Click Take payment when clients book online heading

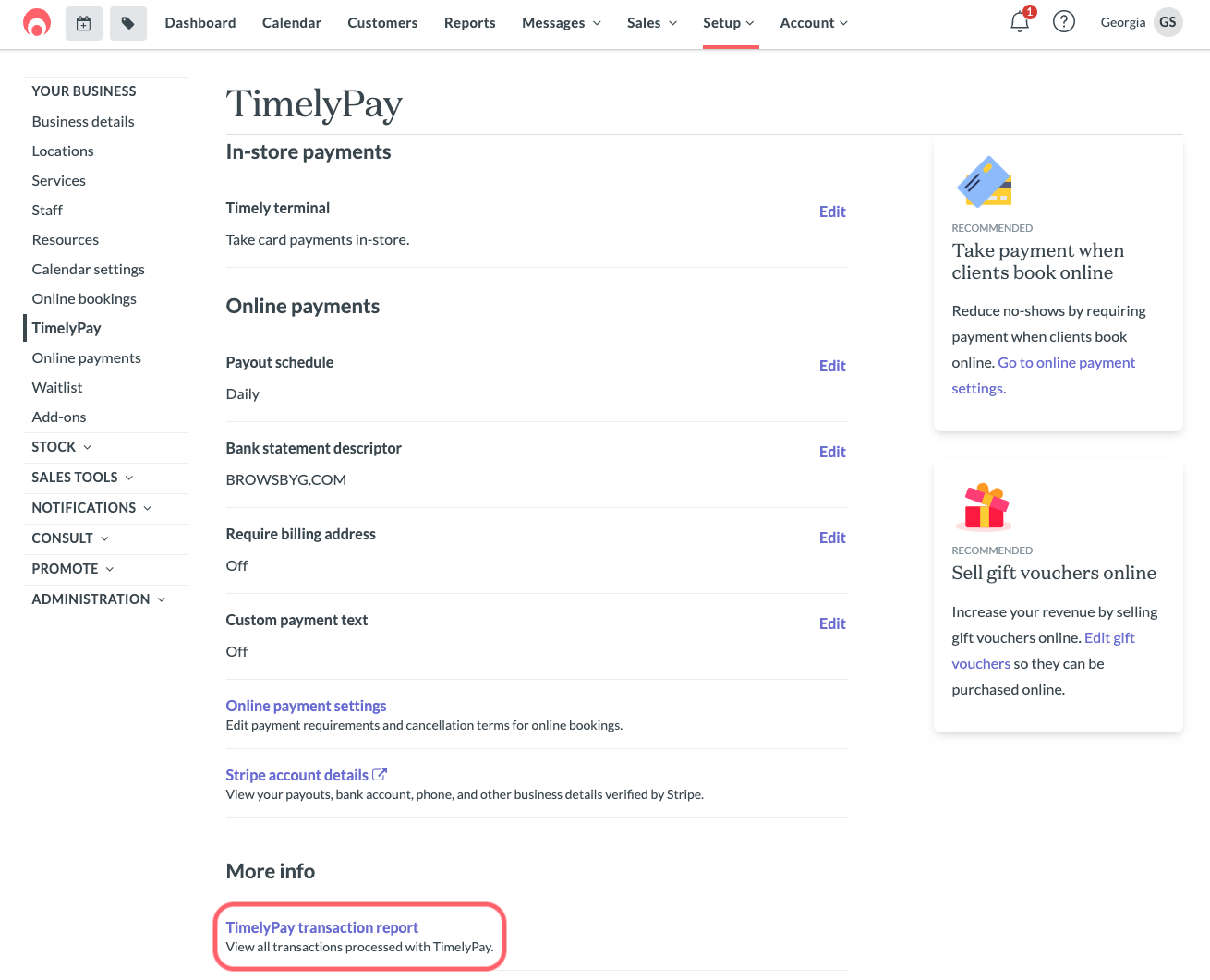coord(1038,261)
